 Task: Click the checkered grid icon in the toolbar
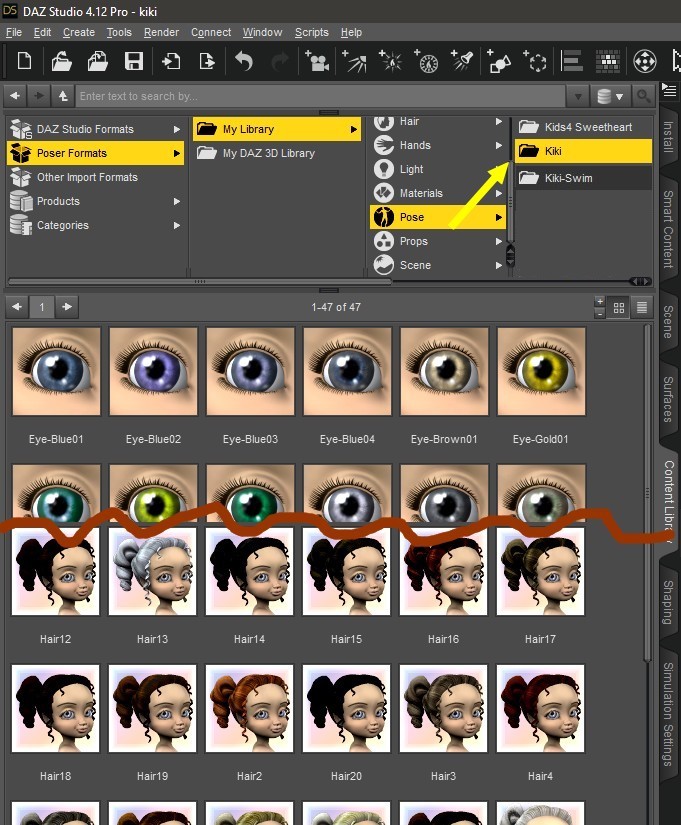(x=608, y=61)
